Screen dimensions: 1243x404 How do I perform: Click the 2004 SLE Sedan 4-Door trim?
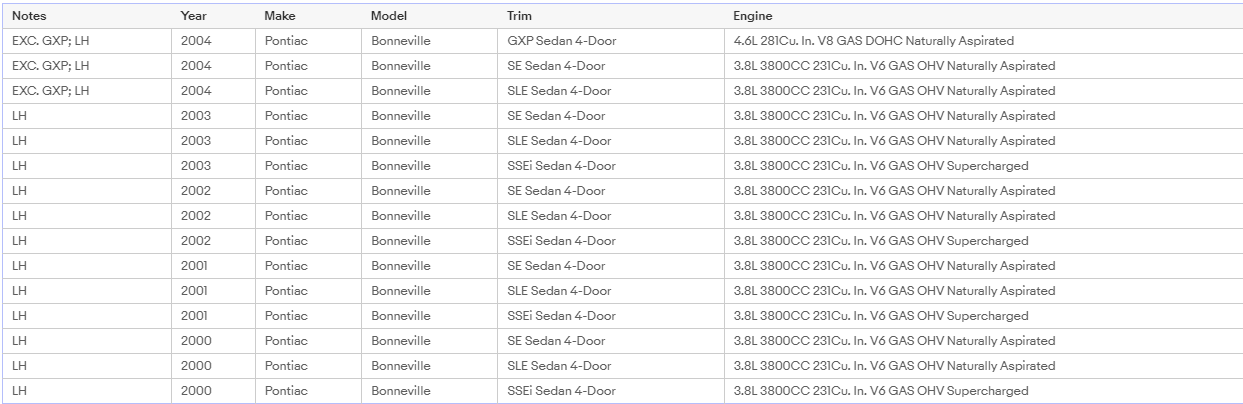559,91
